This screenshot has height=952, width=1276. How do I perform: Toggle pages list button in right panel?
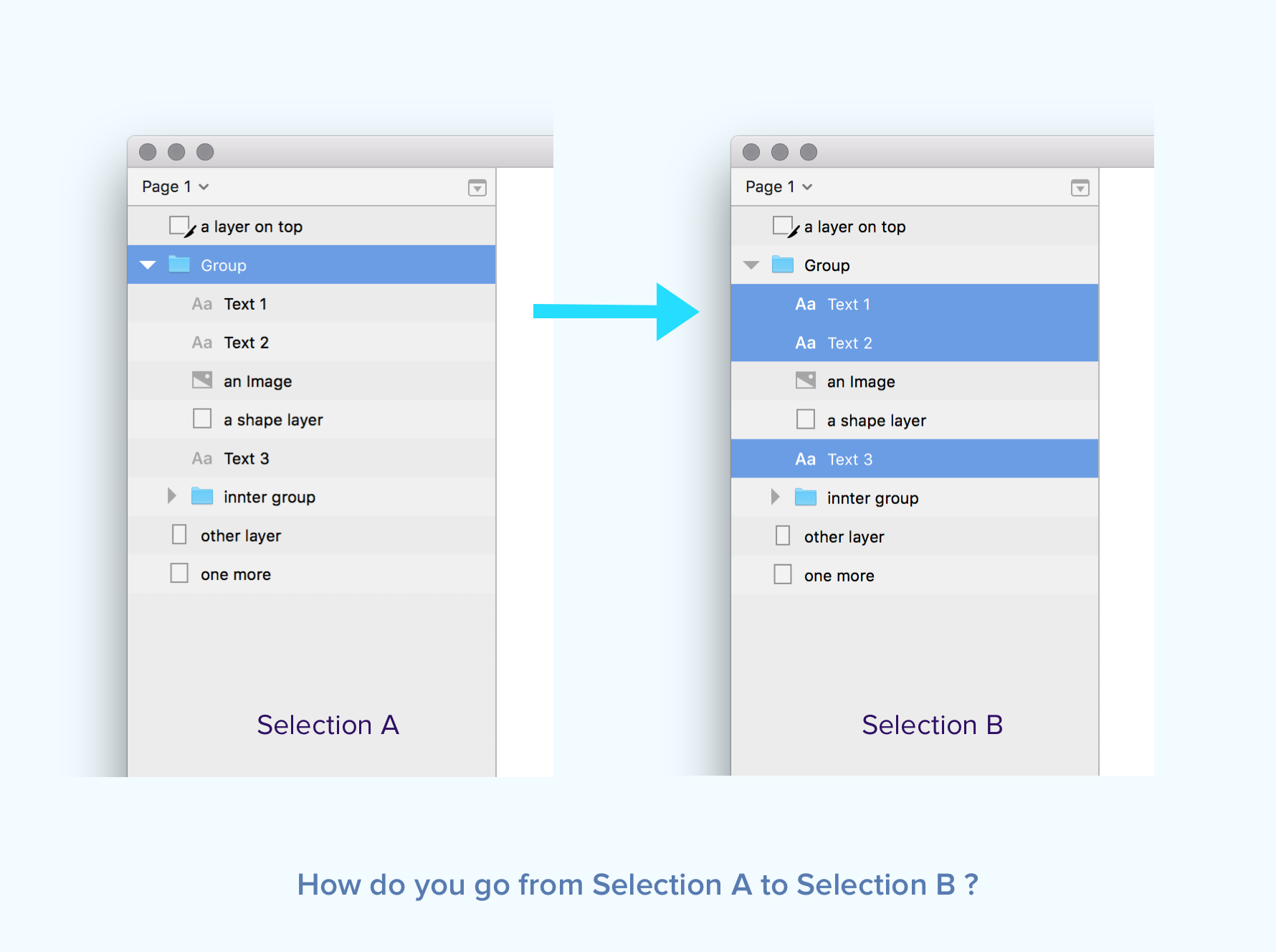tap(1080, 188)
